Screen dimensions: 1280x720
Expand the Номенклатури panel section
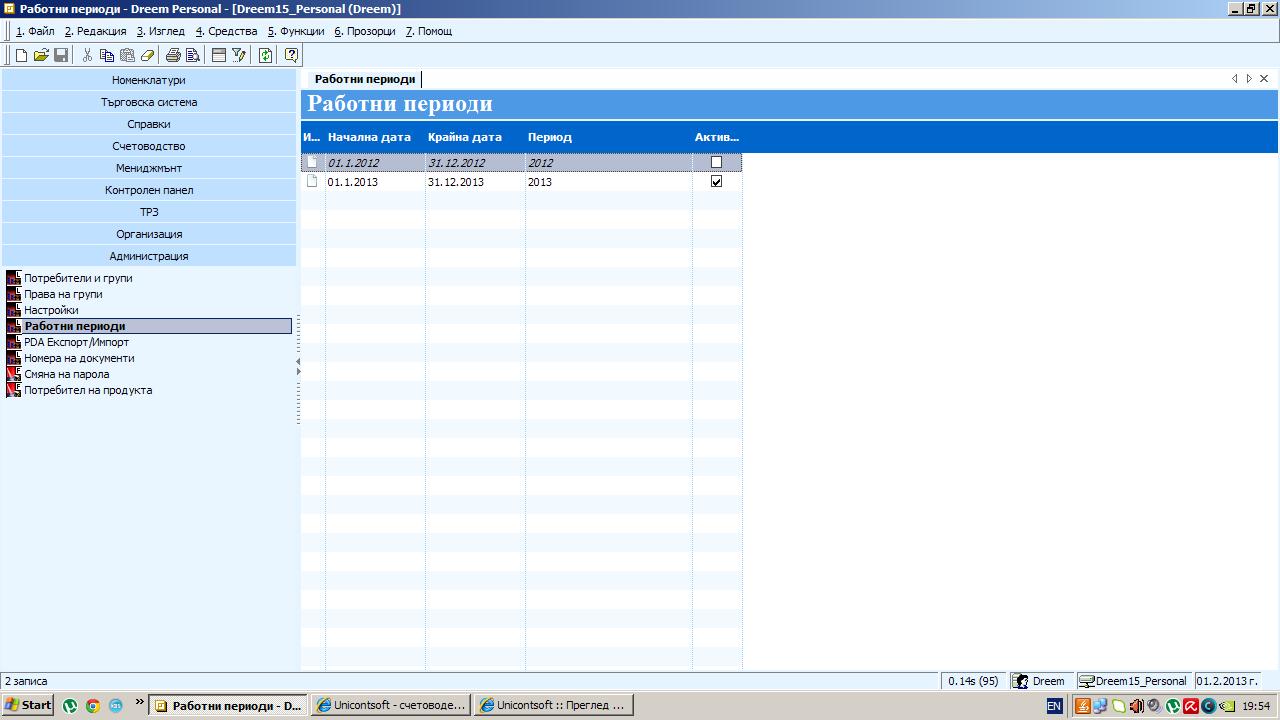149,80
